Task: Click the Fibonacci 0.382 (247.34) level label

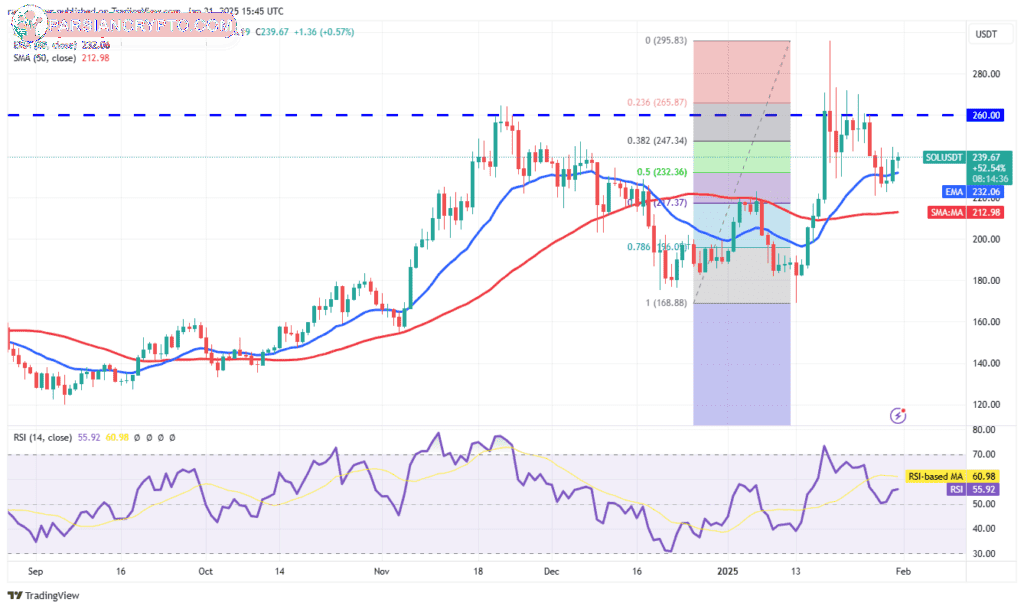Action: click(x=657, y=141)
